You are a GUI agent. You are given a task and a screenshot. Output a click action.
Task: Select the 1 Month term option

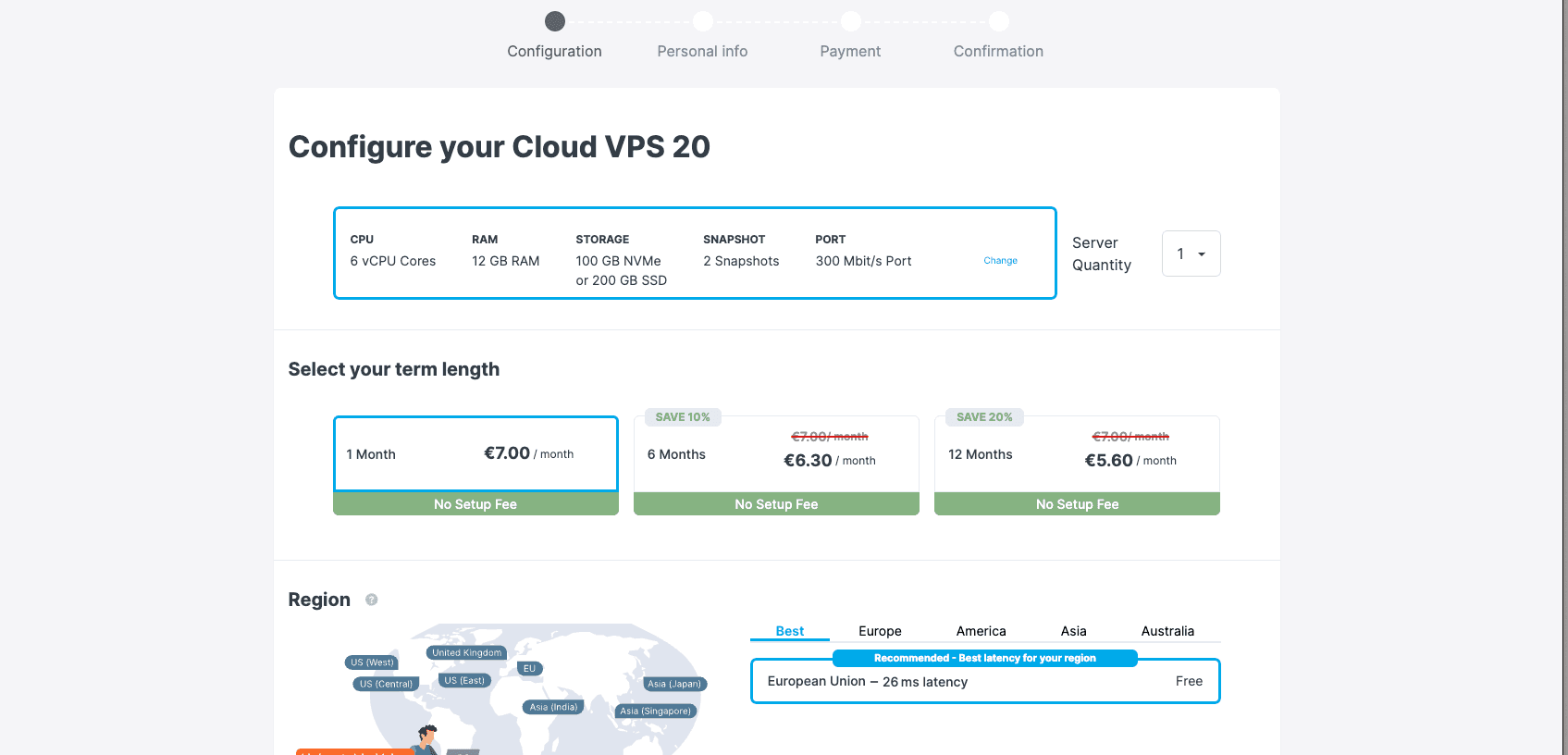point(475,453)
